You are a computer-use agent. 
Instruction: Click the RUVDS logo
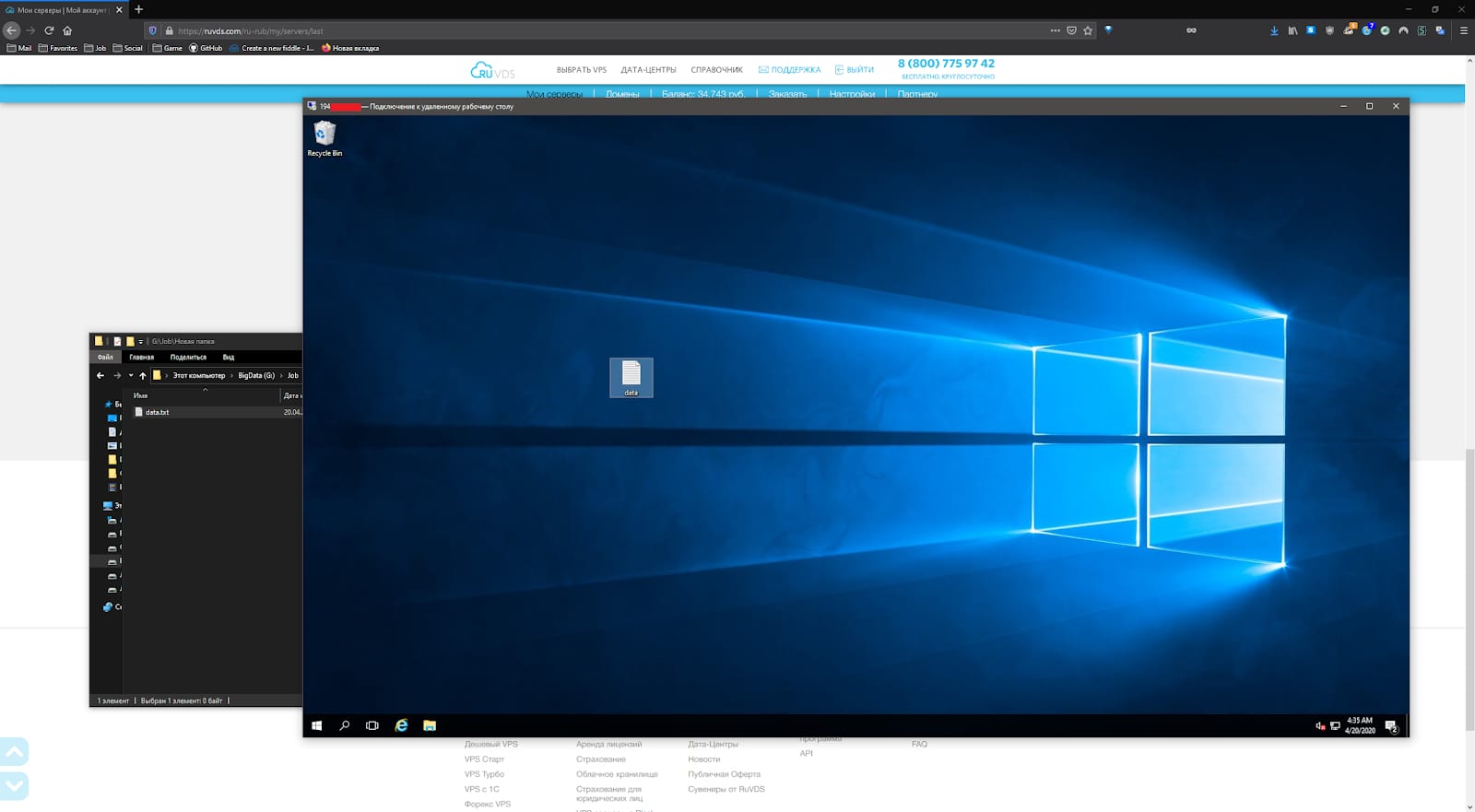coord(492,70)
